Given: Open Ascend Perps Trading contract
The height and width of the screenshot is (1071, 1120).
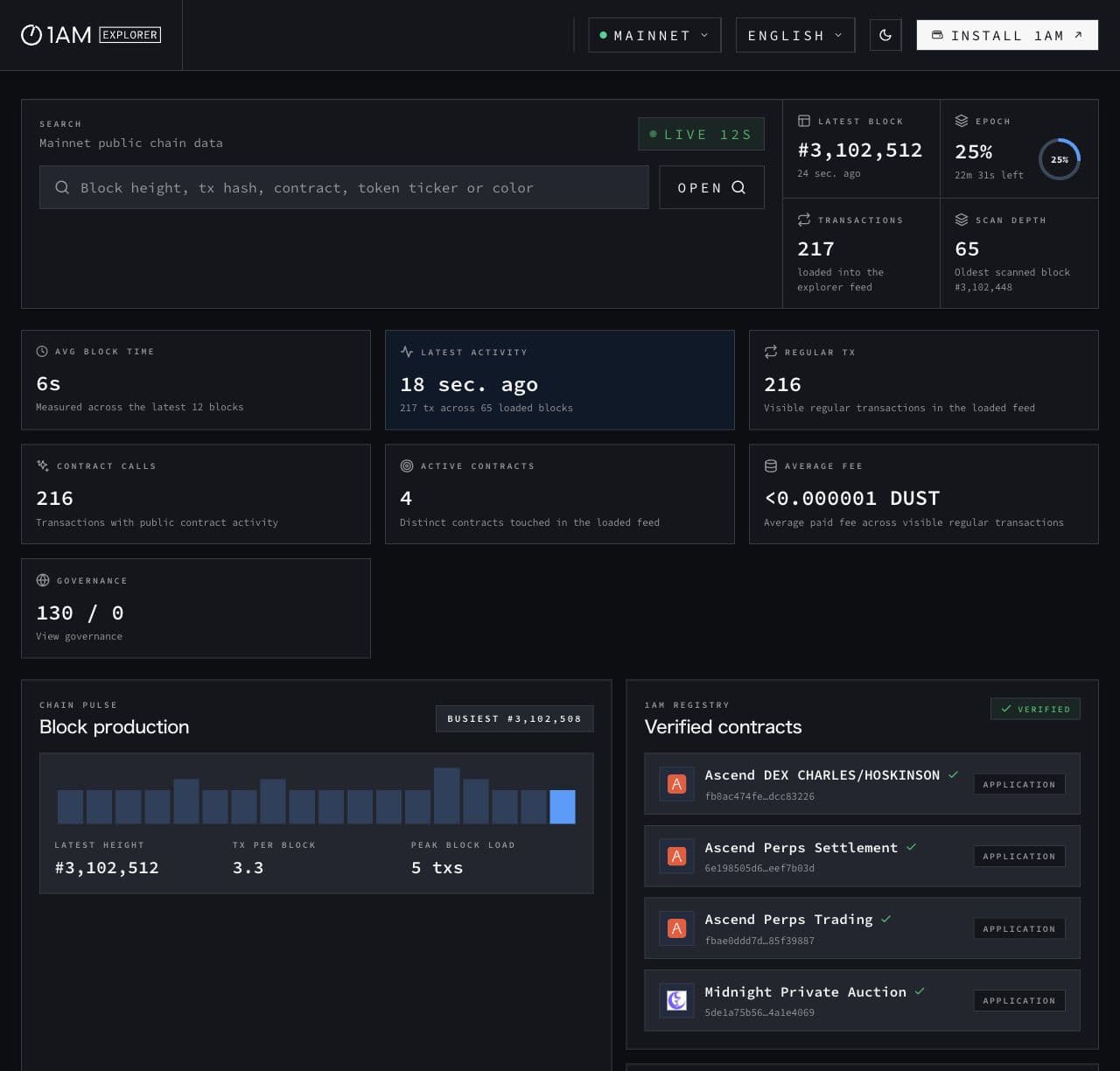Looking at the screenshot, I should click(x=862, y=928).
